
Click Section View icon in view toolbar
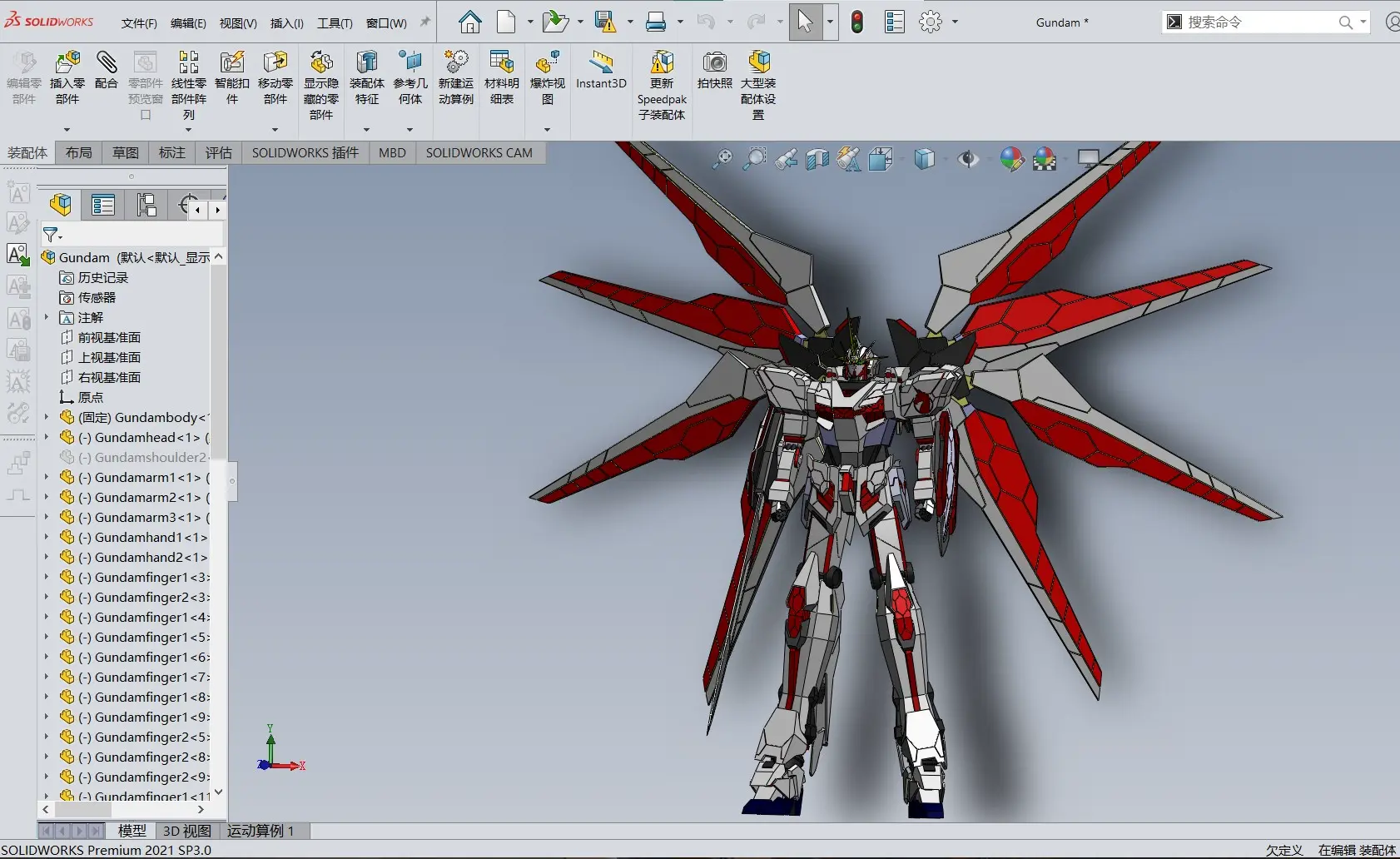pos(817,158)
